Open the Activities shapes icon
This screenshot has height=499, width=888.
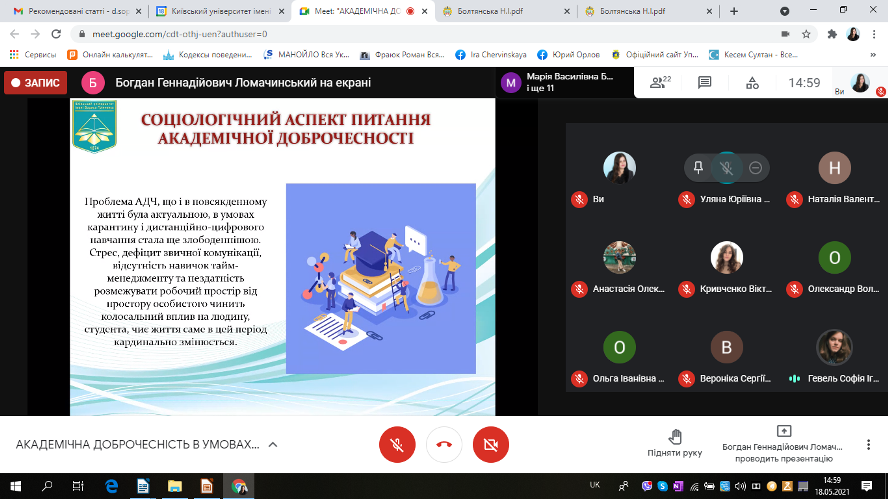752,83
